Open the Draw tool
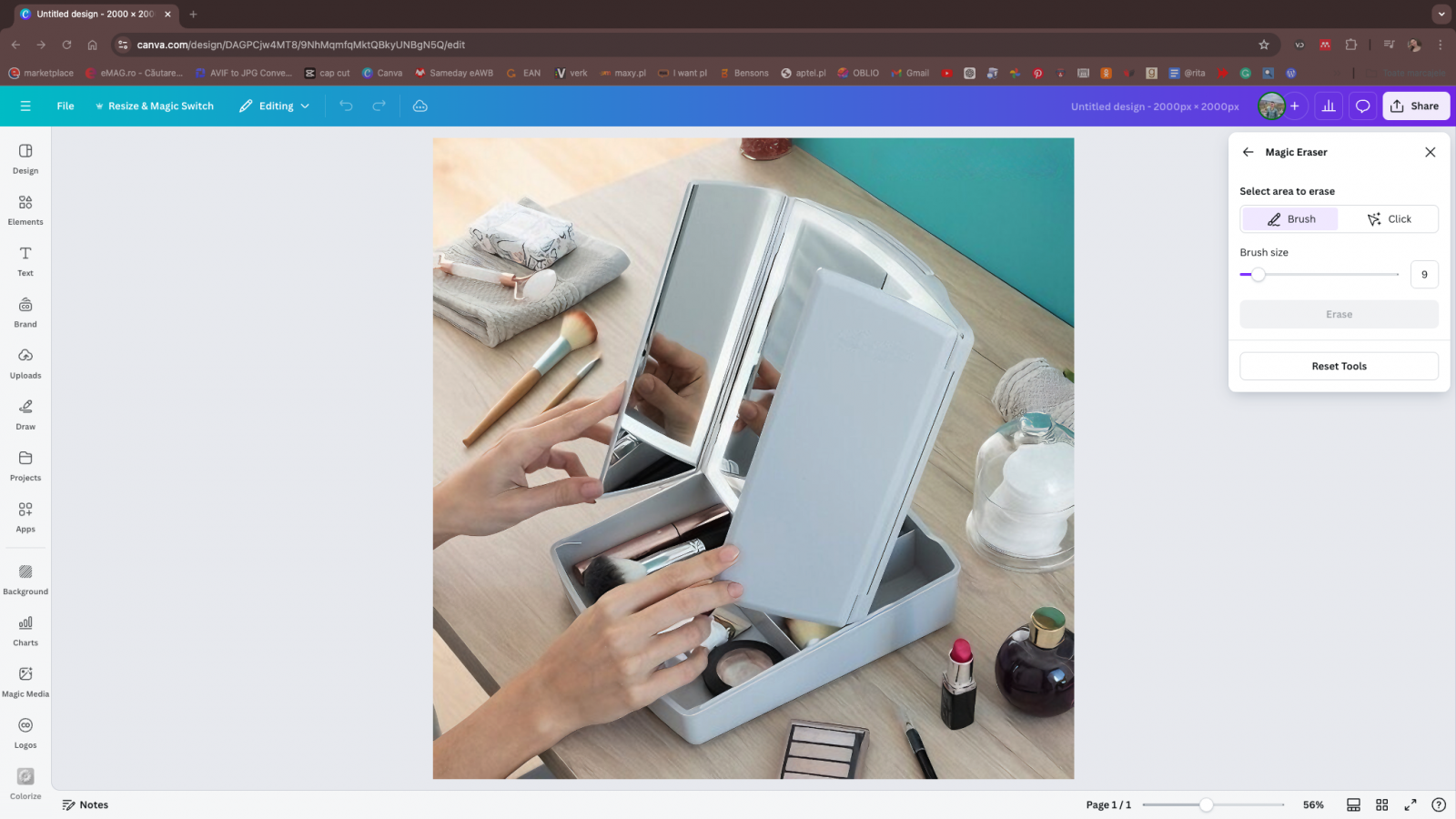1456x819 pixels. 25,414
